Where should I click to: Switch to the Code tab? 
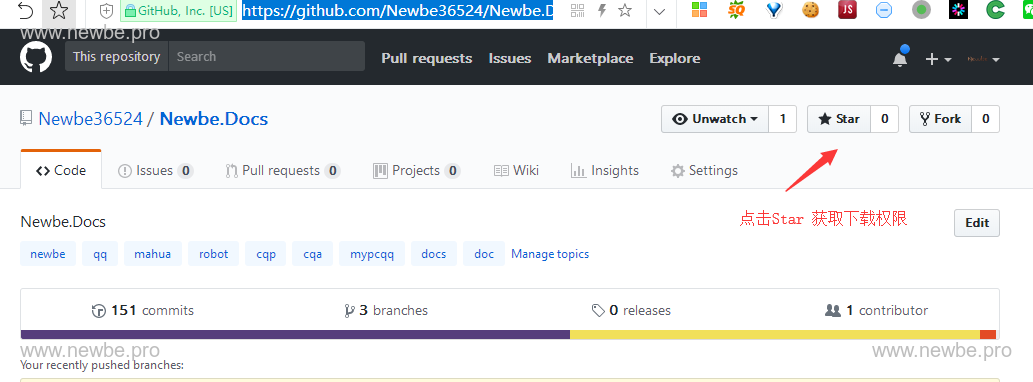coord(61,171)
